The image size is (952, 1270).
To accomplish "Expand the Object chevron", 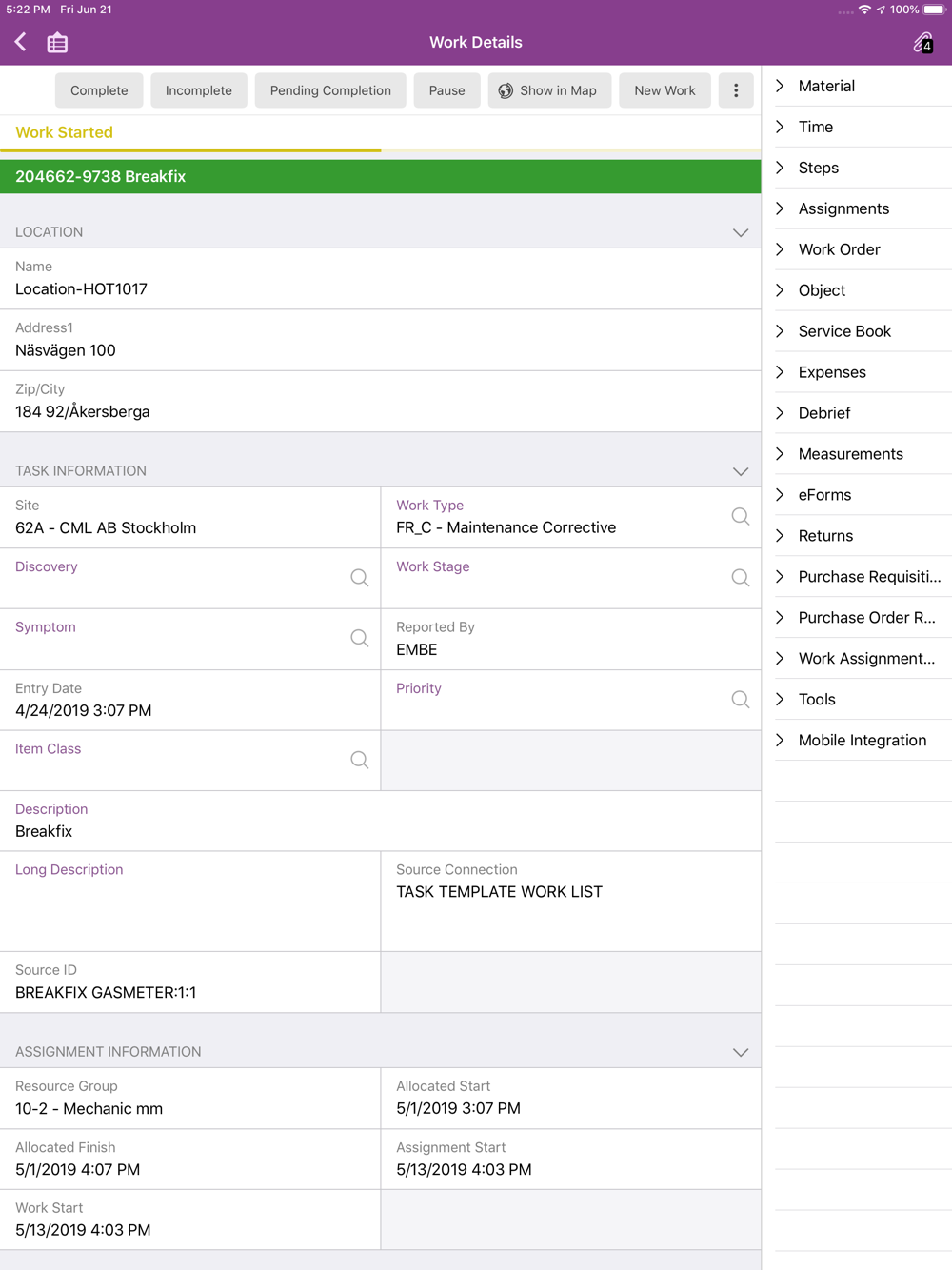I will coord(781,290).
